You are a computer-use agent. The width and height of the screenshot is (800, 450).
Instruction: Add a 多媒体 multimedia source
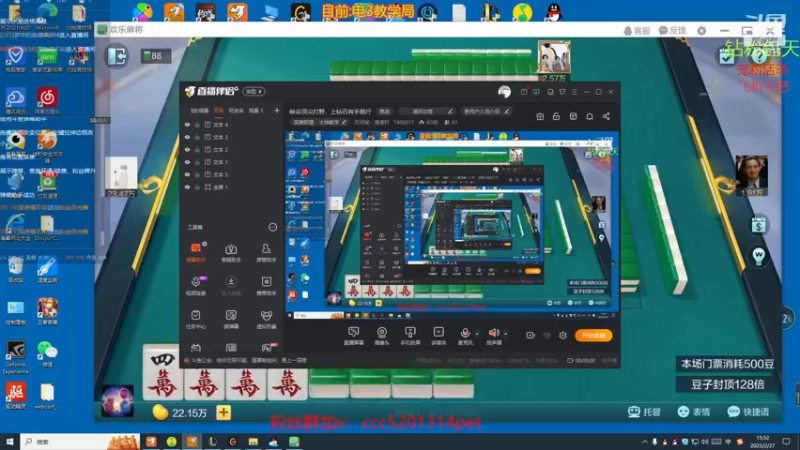[x=438, y=336]
